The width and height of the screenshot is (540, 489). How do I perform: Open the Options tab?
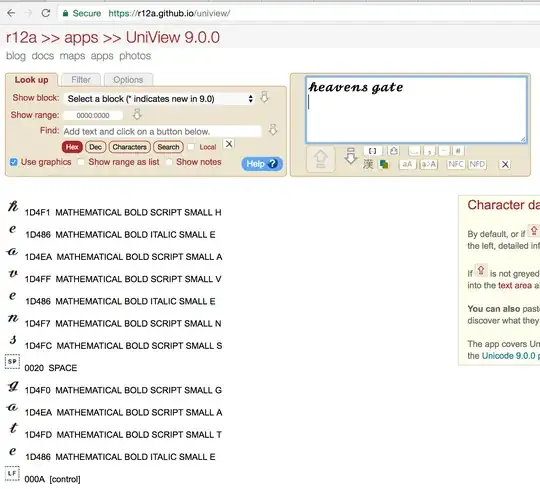click(128, 80)
